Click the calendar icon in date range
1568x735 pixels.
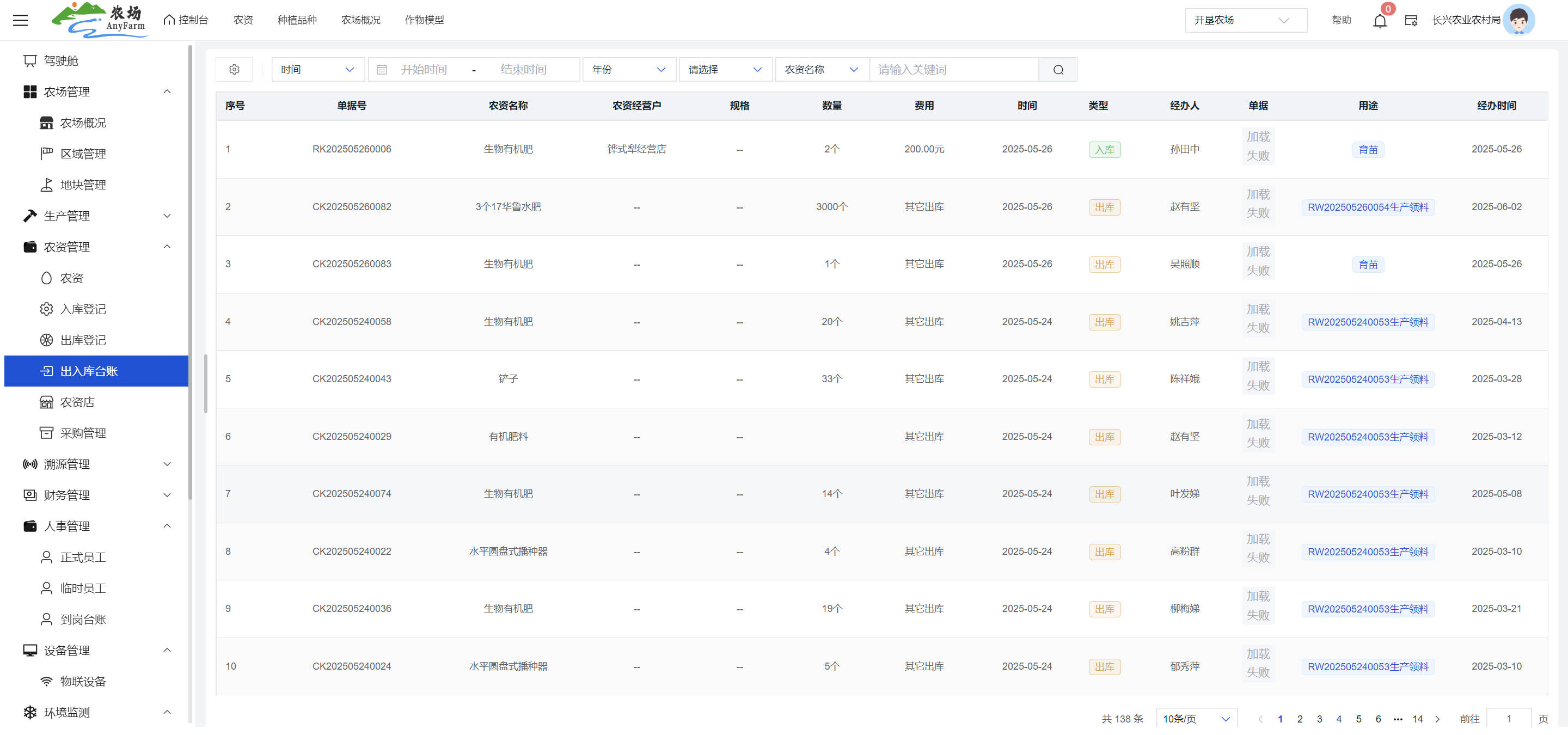(x=382, y=69)
